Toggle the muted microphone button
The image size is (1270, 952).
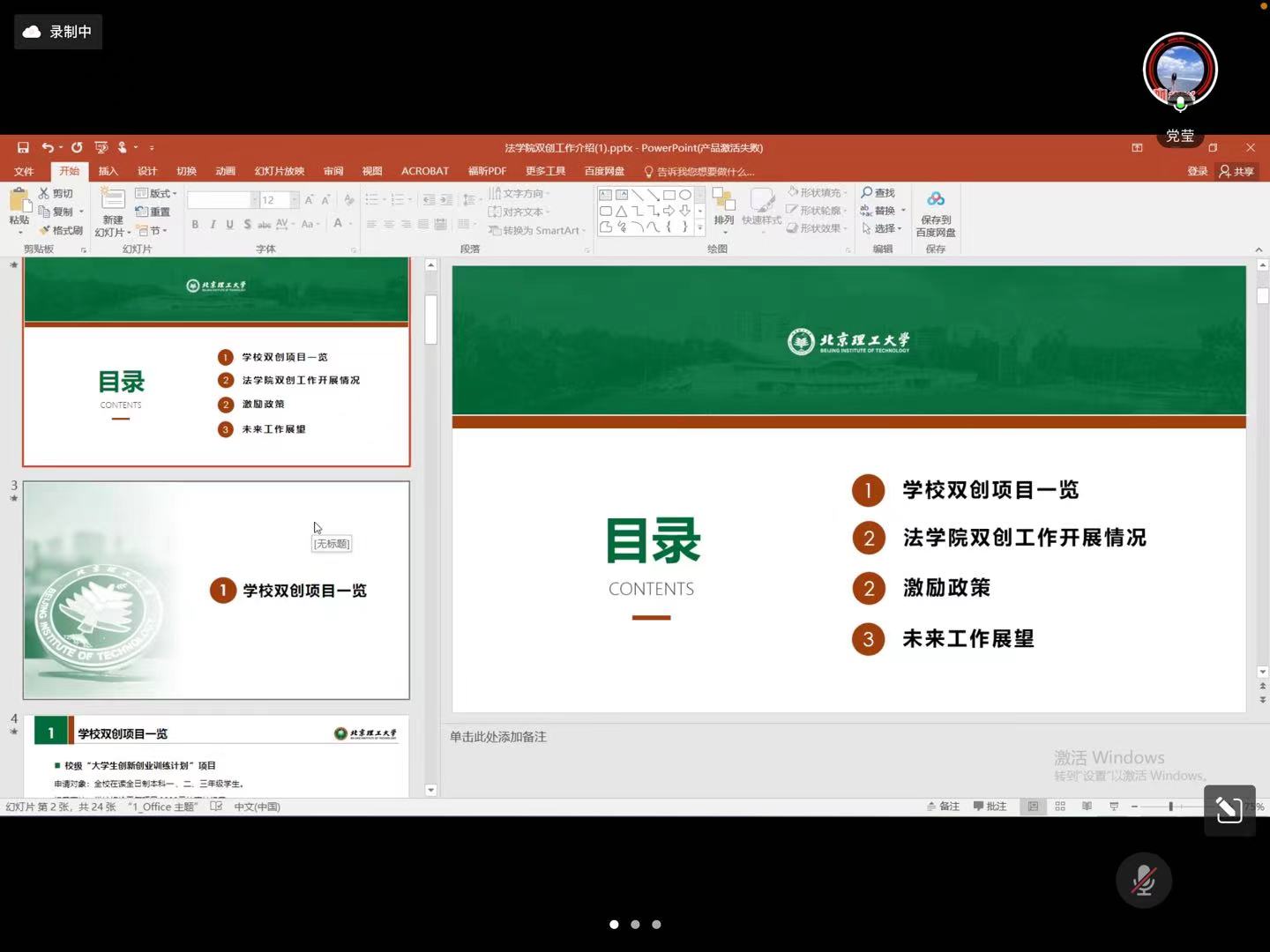pyautogui.click(x=1143, y=880)
